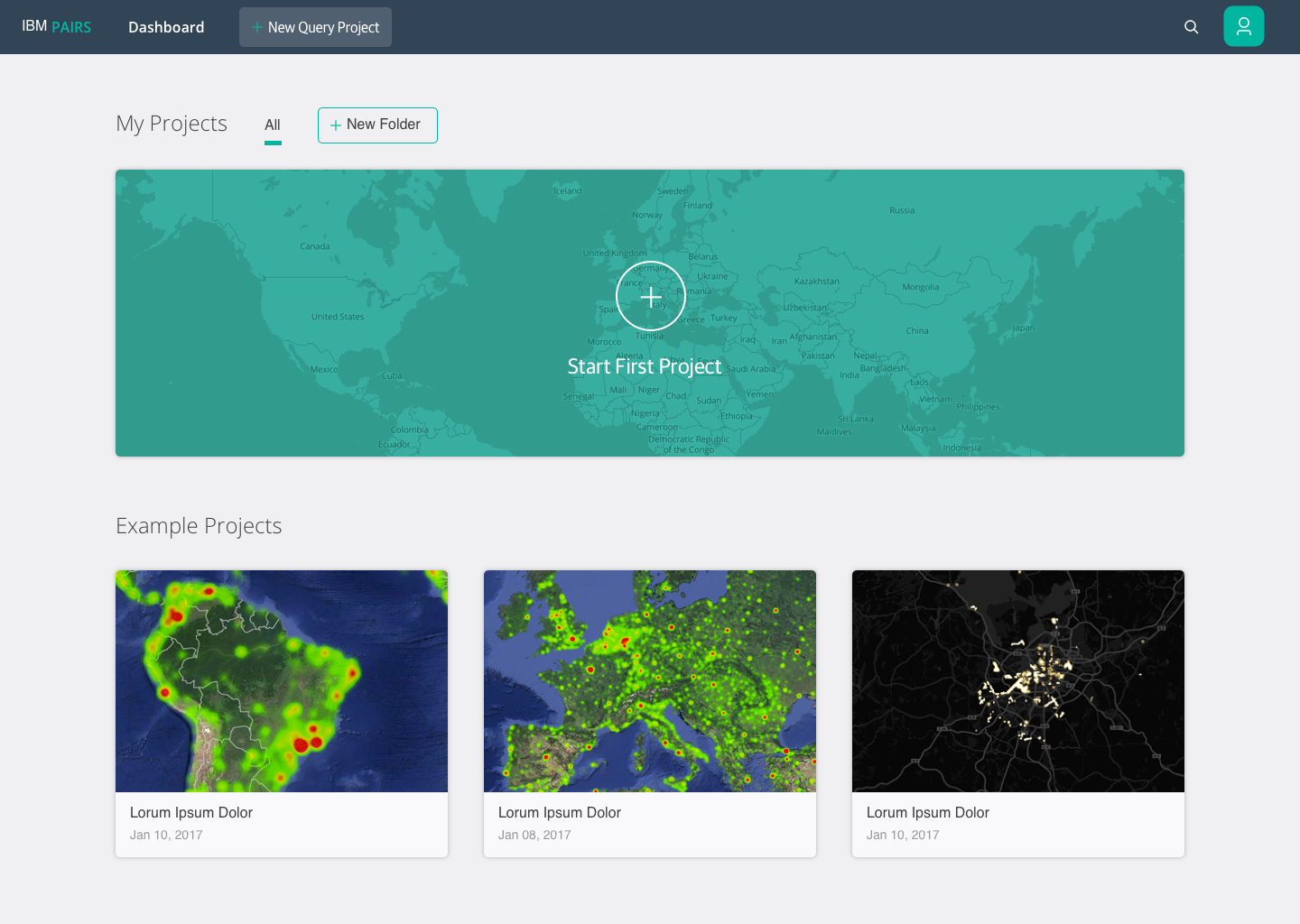Screen dimensions: 1300x924
Task: Click the magnifier to search projects
Action: (x=1191, y=27)
